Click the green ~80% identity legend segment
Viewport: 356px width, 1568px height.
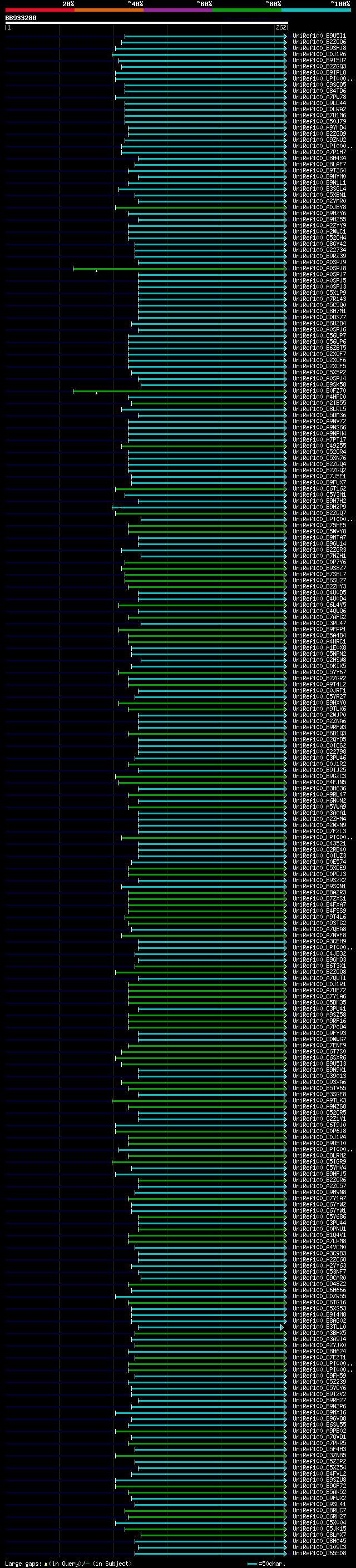pos(247,10)
